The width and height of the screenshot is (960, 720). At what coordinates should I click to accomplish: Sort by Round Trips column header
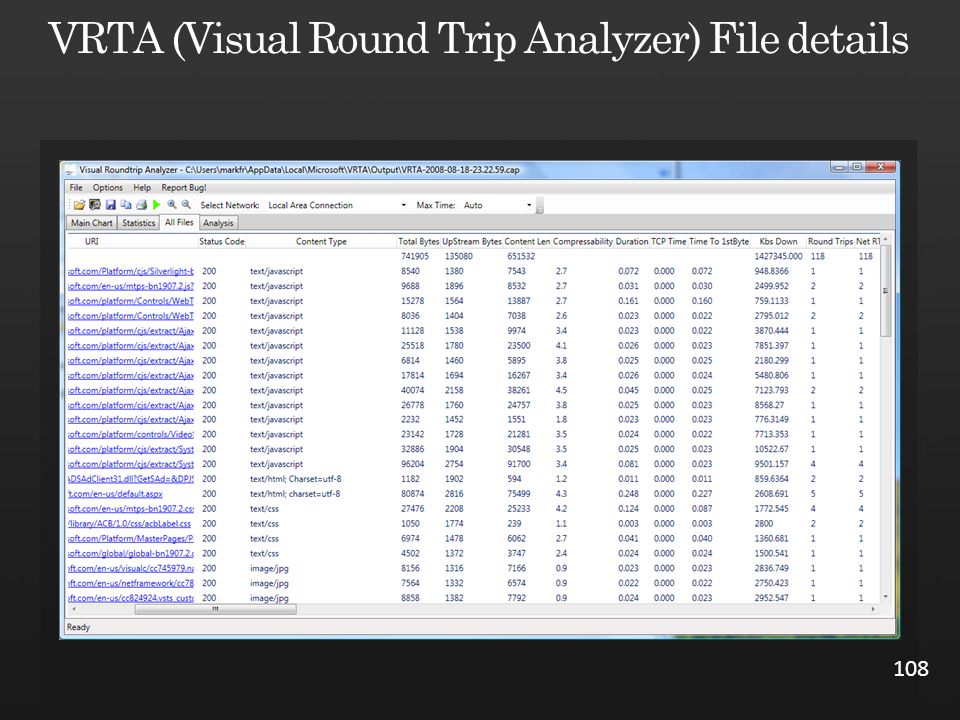pos(830,241)
